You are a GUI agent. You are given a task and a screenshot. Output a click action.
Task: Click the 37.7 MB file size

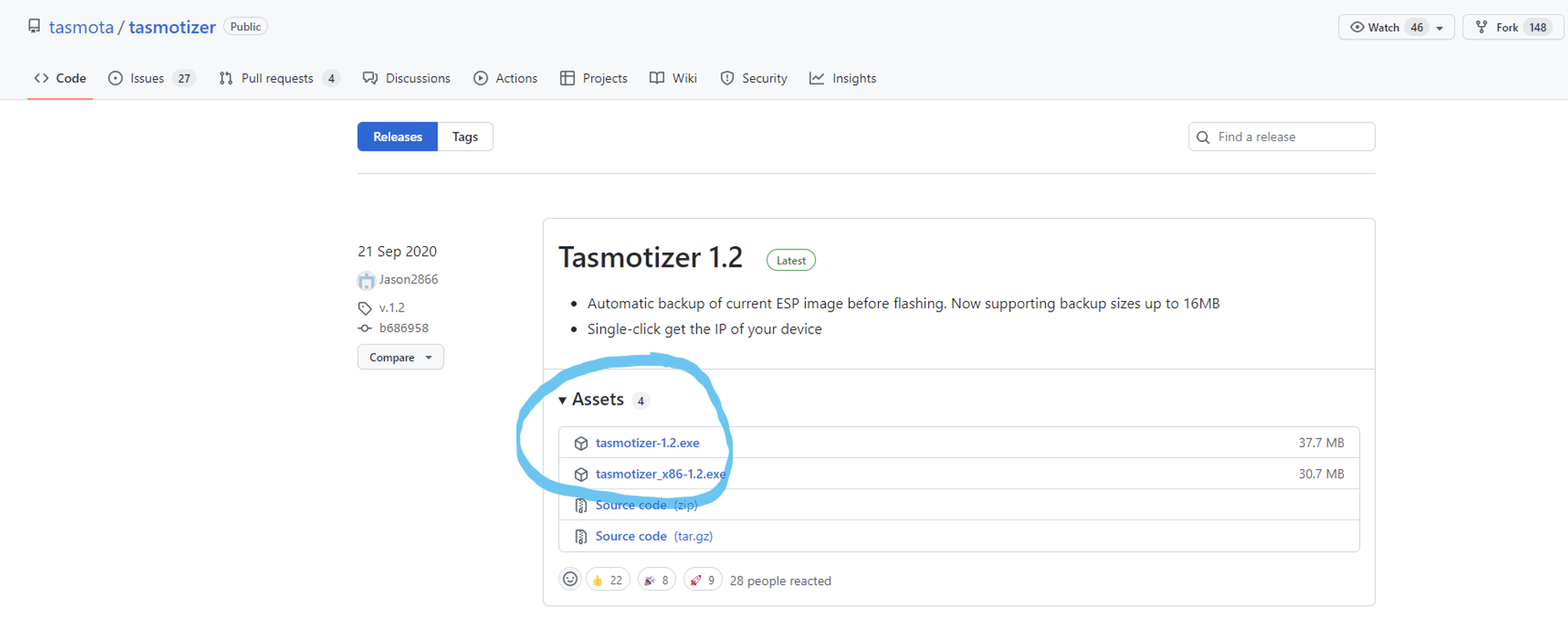click(x=1321, y=443)
